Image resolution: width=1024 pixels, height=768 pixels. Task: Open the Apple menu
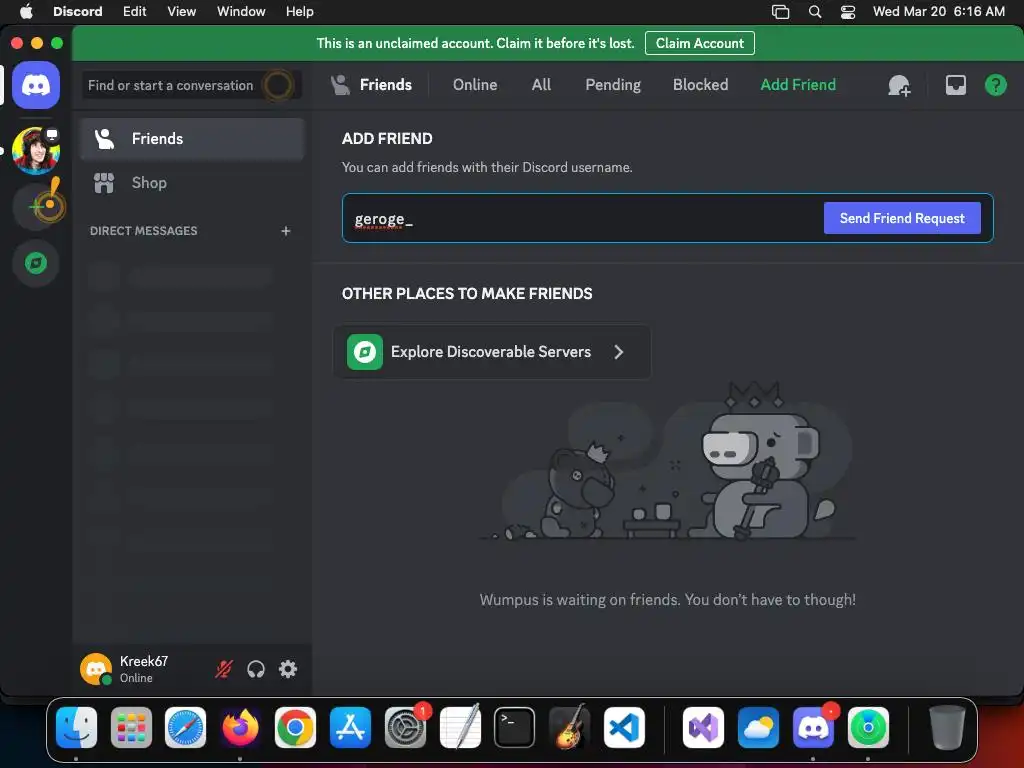[26, 11]
